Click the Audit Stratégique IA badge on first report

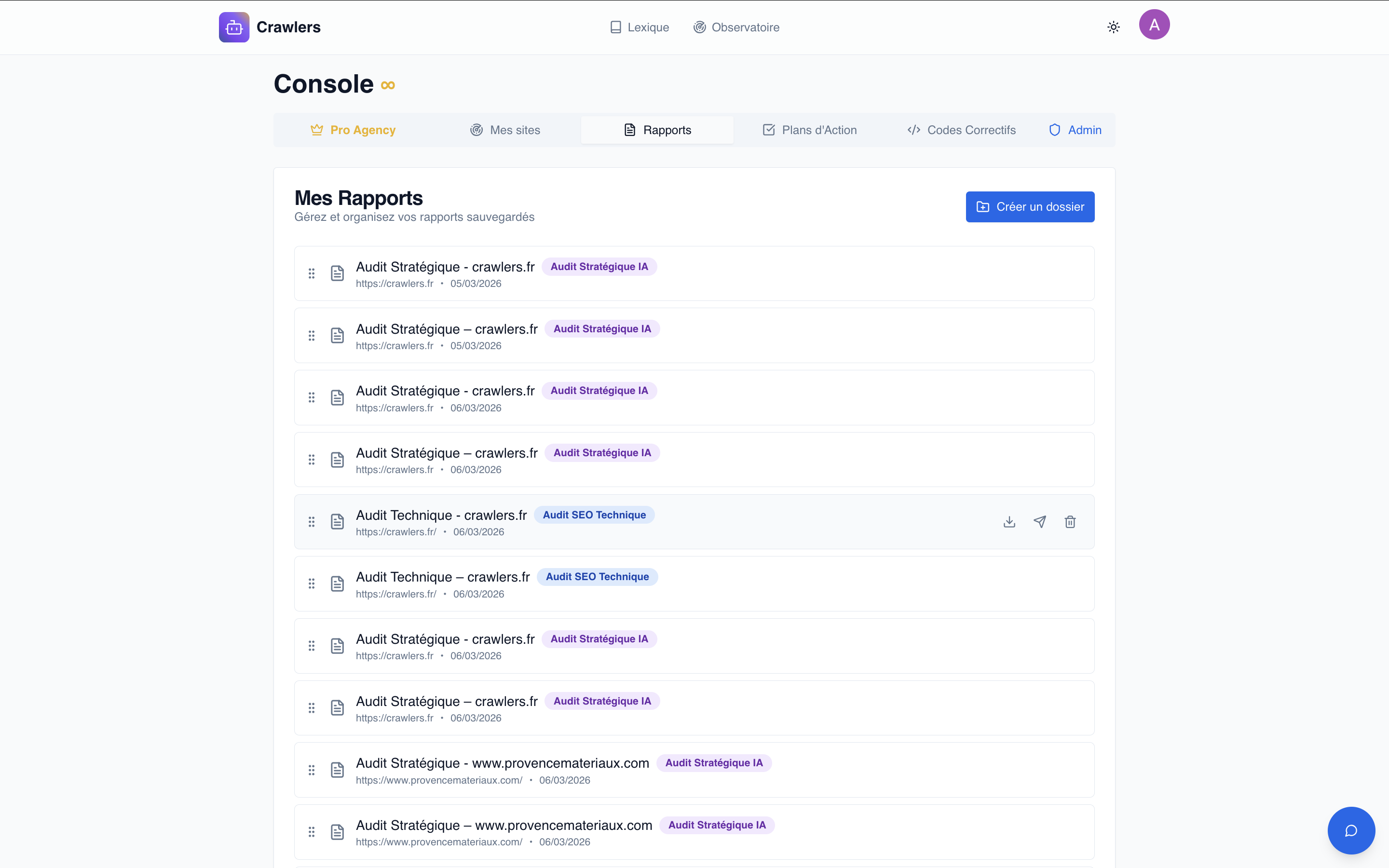pos(599,266)
